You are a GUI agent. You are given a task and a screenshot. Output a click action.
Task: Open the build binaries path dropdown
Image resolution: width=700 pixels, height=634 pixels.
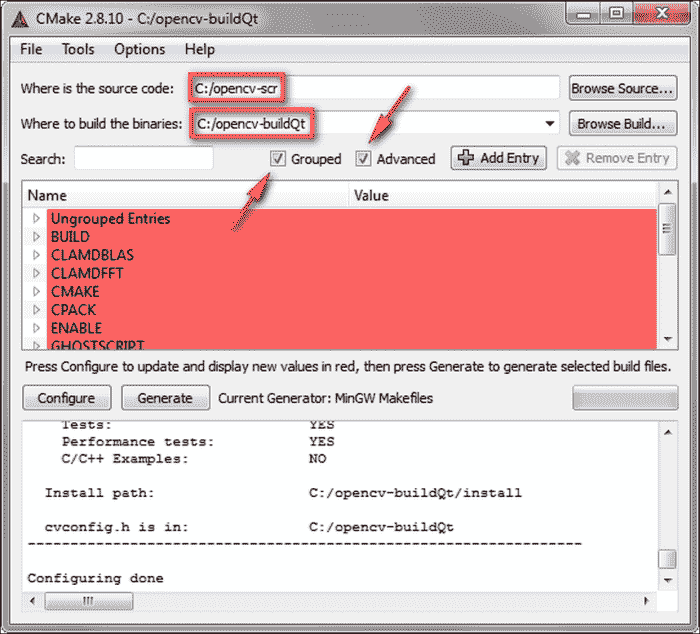pyautogui.click(x=550, y=124)
